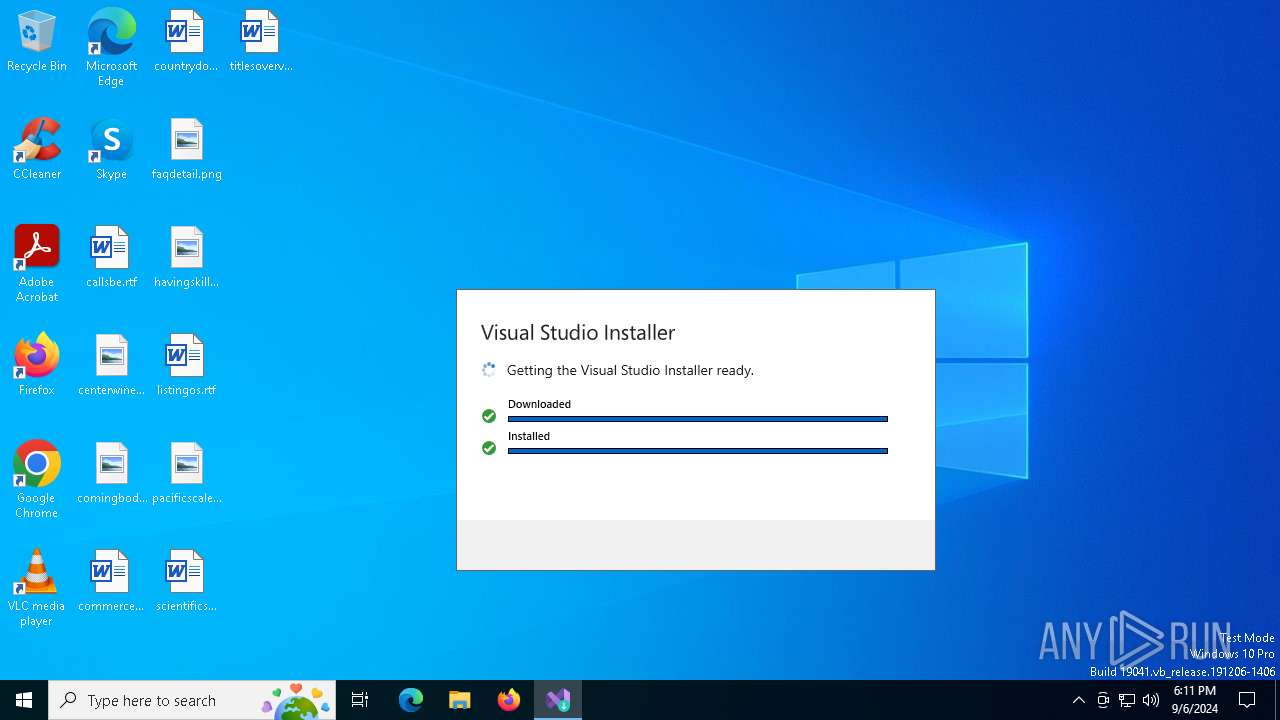Select the Skype desktop shortcut
The width and height of the screenshot is (1280, 720).
[x=111, y=150]
